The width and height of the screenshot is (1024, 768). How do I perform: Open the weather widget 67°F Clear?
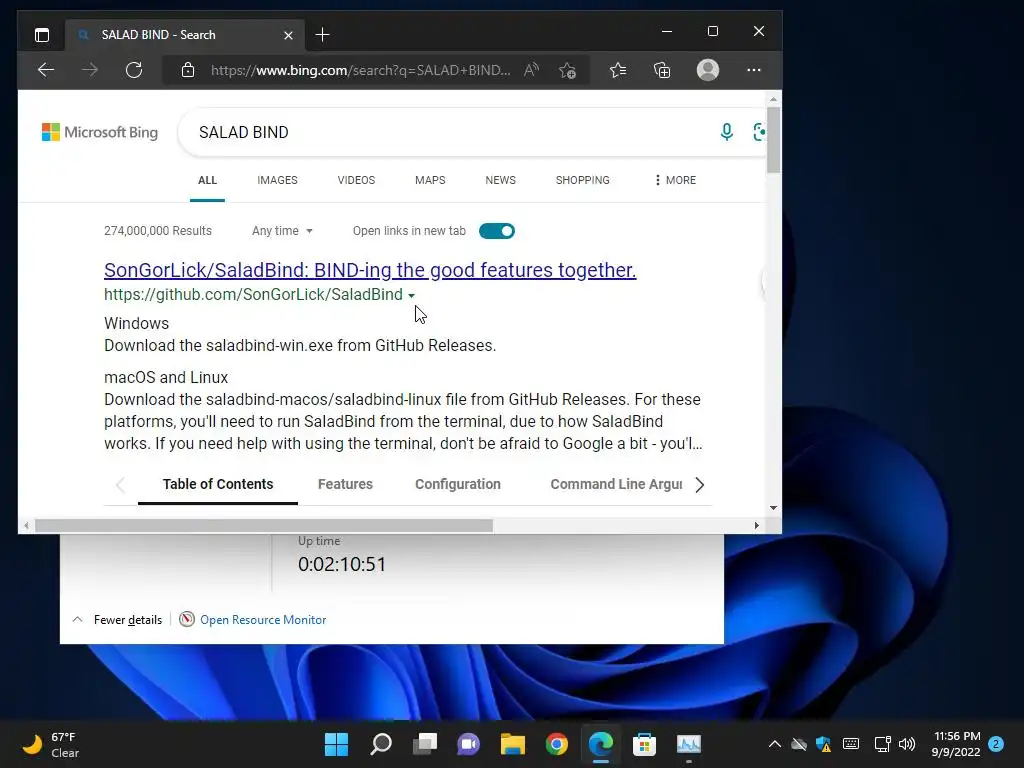click(x=51, y=744)
